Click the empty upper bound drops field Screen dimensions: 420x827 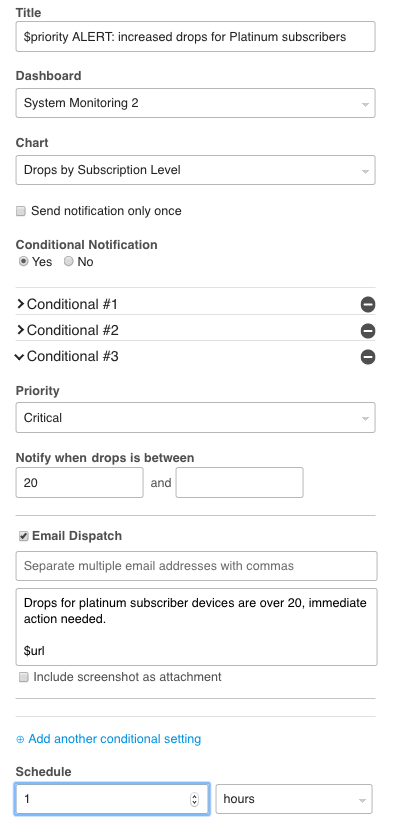pyautogui.click(x=240, y=483)
